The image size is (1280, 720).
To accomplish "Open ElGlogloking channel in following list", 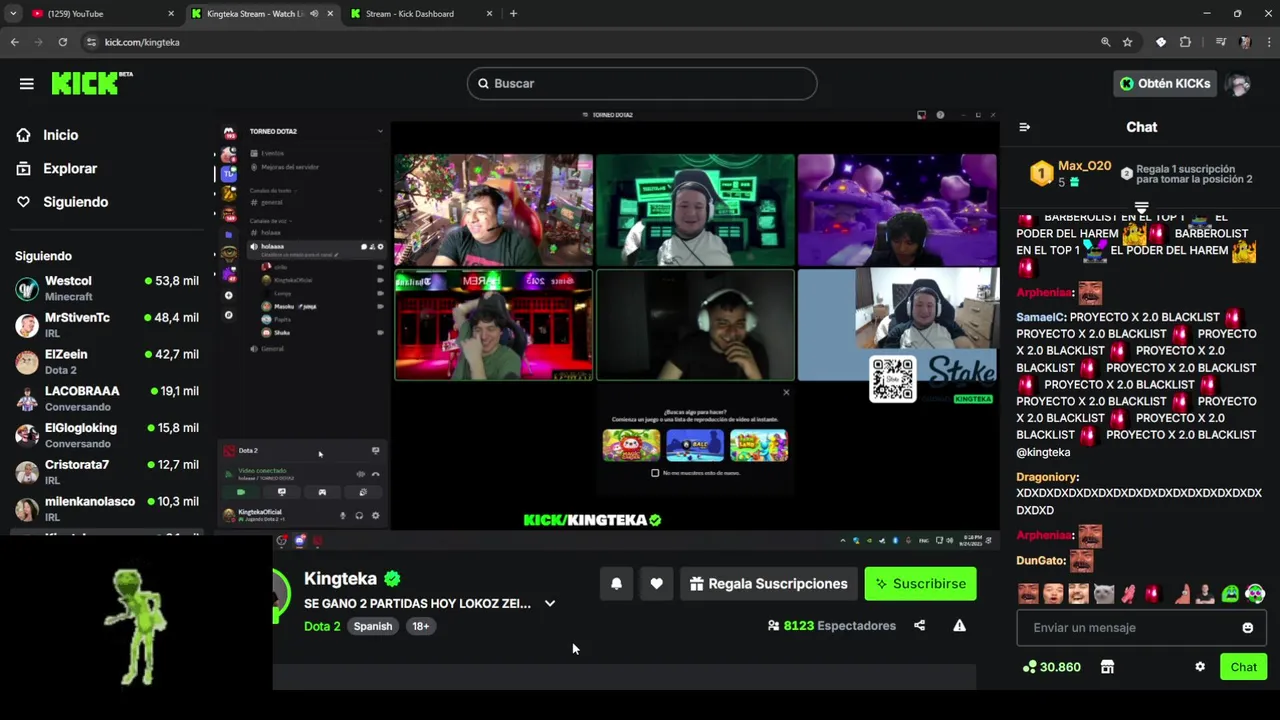I will click(x=107, y=435).
